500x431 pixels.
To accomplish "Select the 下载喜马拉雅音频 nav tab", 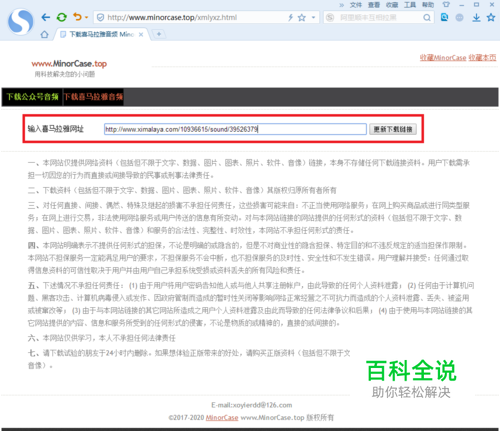I will pyautogui.click(x=93, y=97).
